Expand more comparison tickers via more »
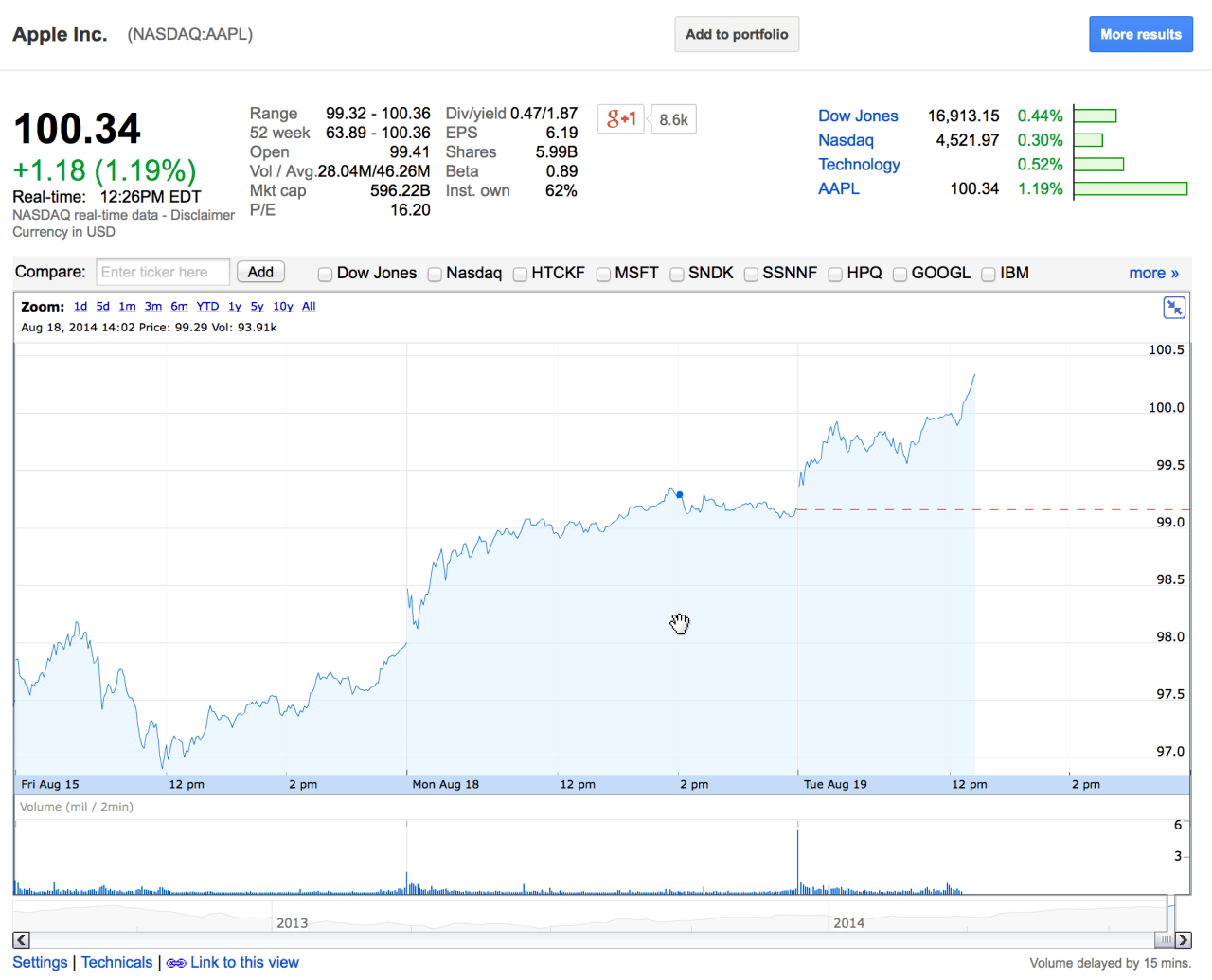This screenshot has width=1212, height=980. [x=1153, y=273]
